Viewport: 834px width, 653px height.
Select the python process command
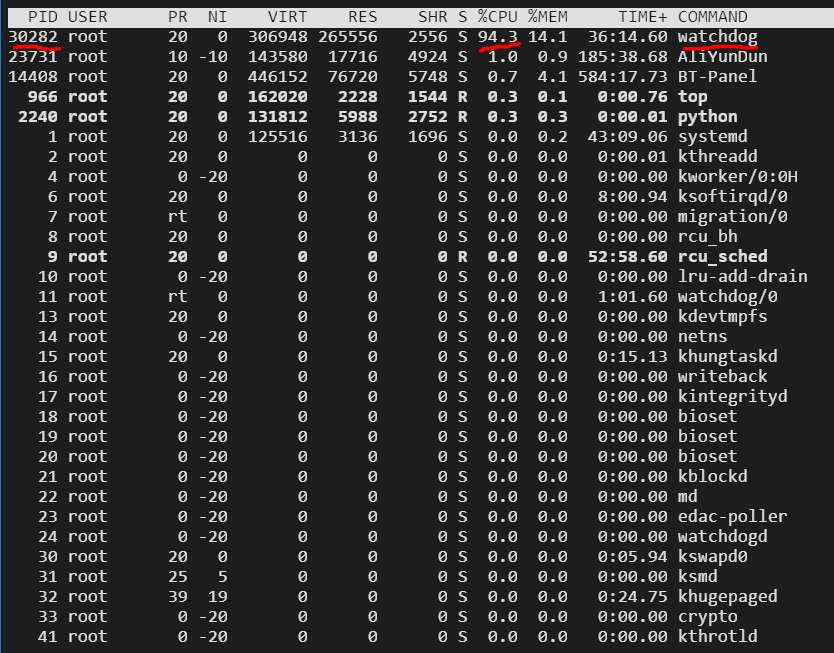click(707, 117)
